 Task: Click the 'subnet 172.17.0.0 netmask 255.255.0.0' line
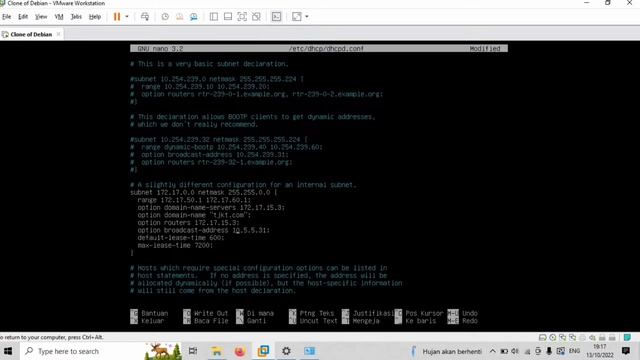tap(203, 192)
